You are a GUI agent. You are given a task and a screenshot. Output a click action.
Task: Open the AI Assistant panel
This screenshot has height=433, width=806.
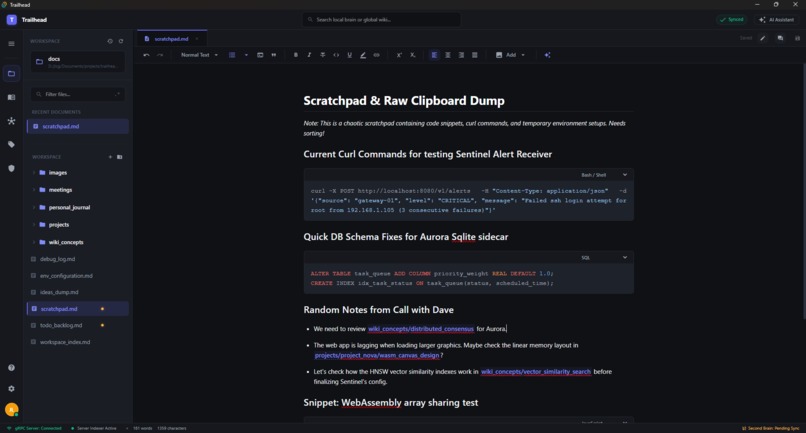(776, 20)
